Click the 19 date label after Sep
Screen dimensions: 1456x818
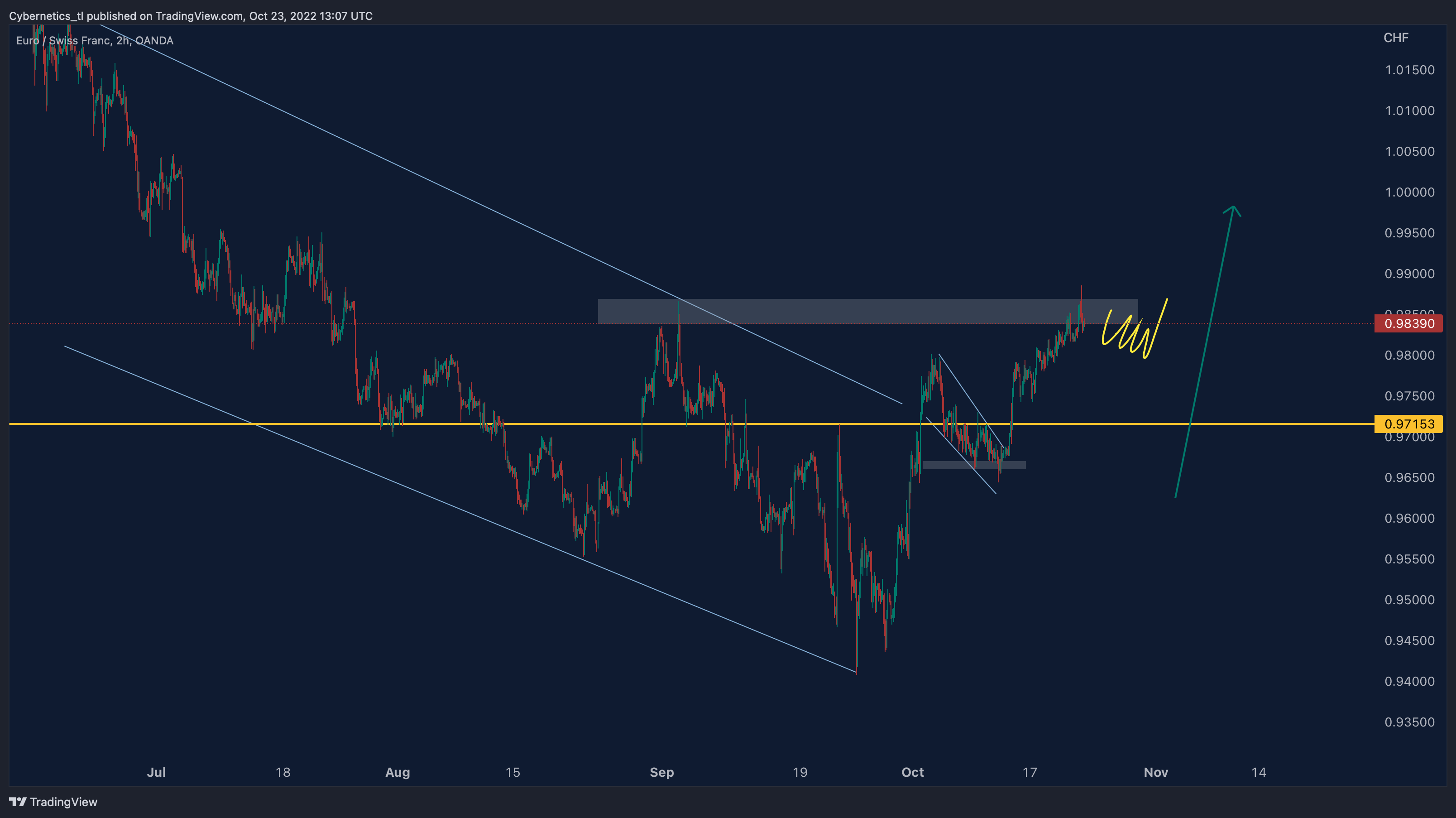coord(800,772)
